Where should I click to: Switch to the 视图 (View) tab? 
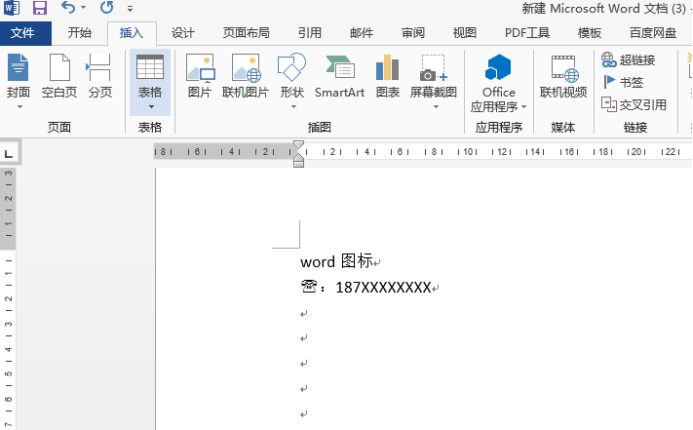click(464, 33)
